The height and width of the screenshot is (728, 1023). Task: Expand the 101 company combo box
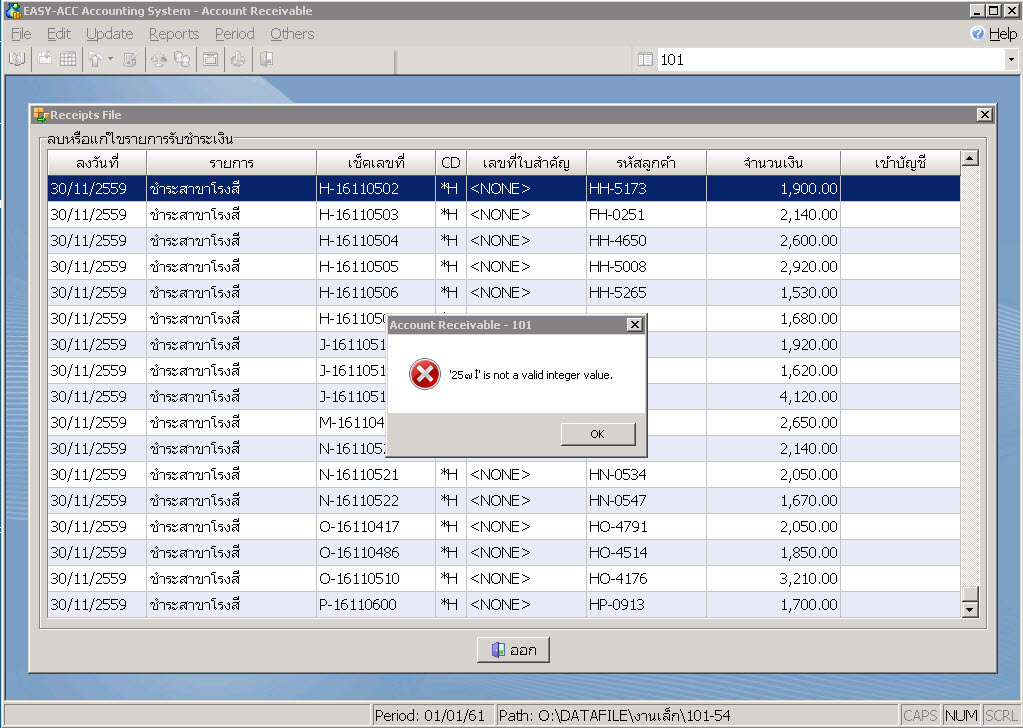point(1010,60)
